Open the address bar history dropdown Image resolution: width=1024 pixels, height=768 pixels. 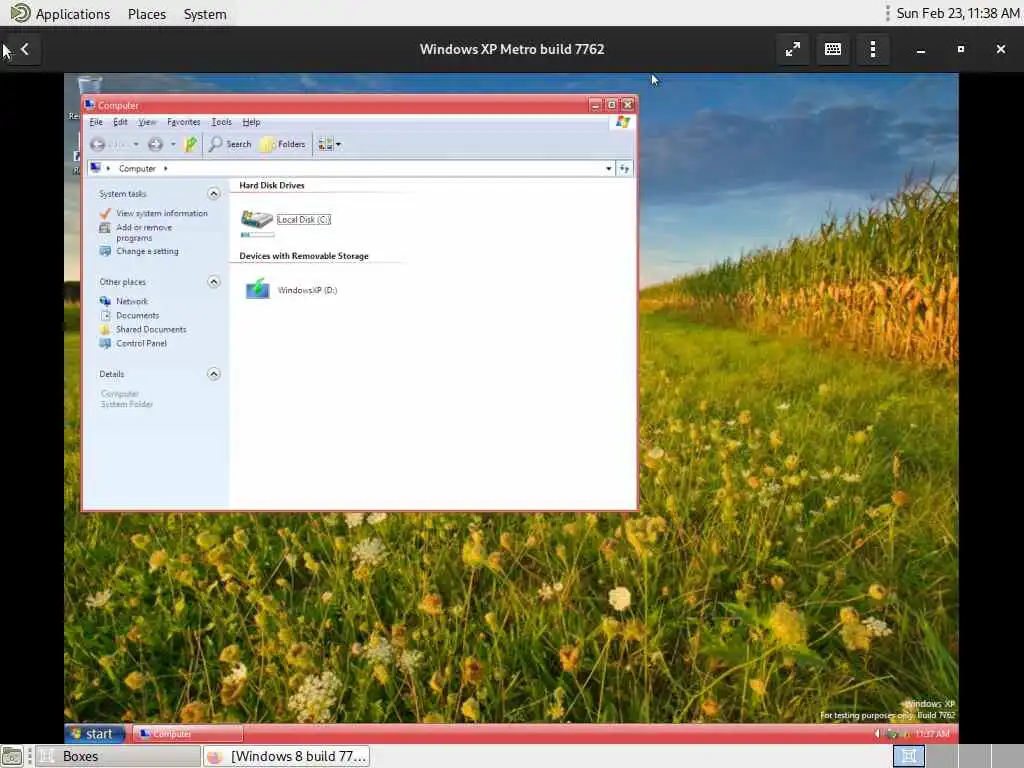[x=609, y=168]
